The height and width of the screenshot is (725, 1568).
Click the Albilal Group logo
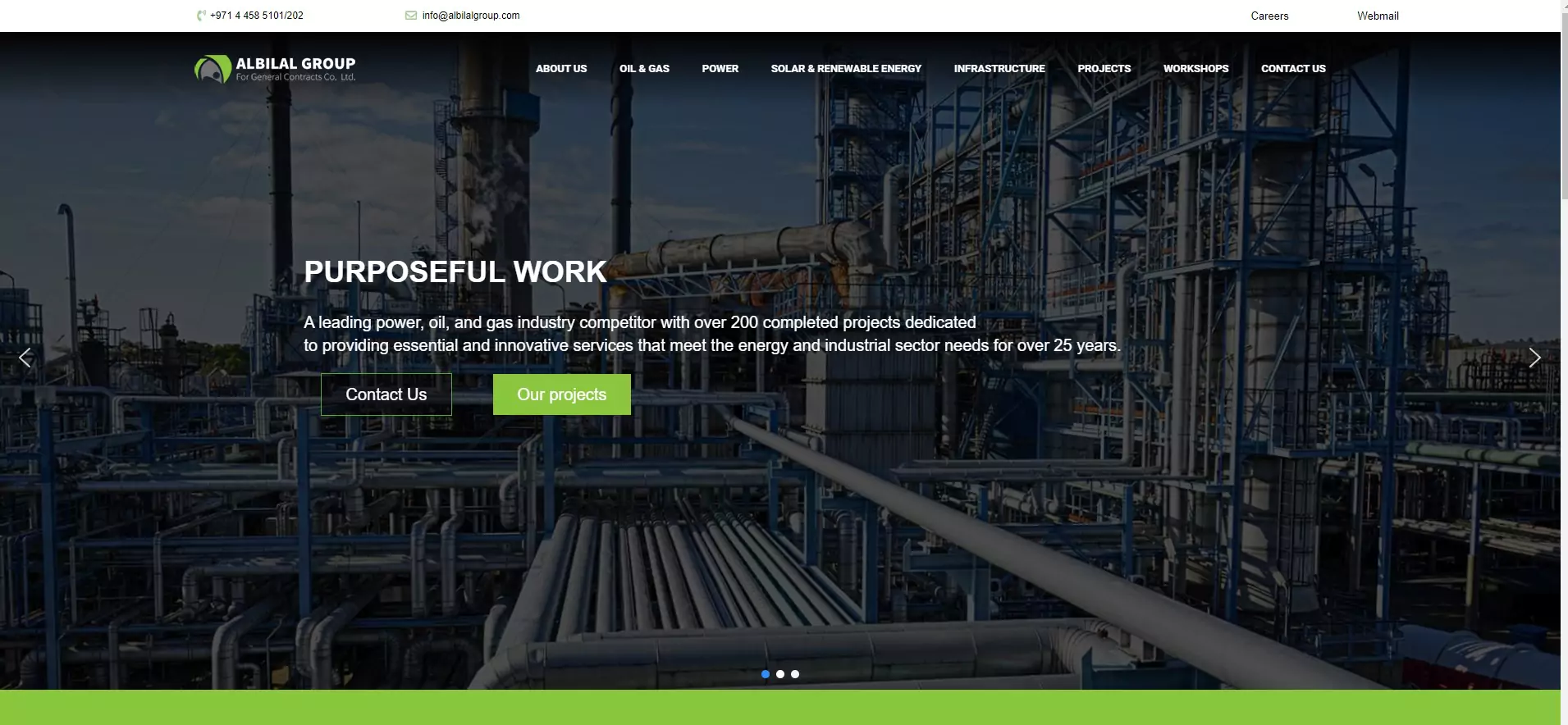275,69
